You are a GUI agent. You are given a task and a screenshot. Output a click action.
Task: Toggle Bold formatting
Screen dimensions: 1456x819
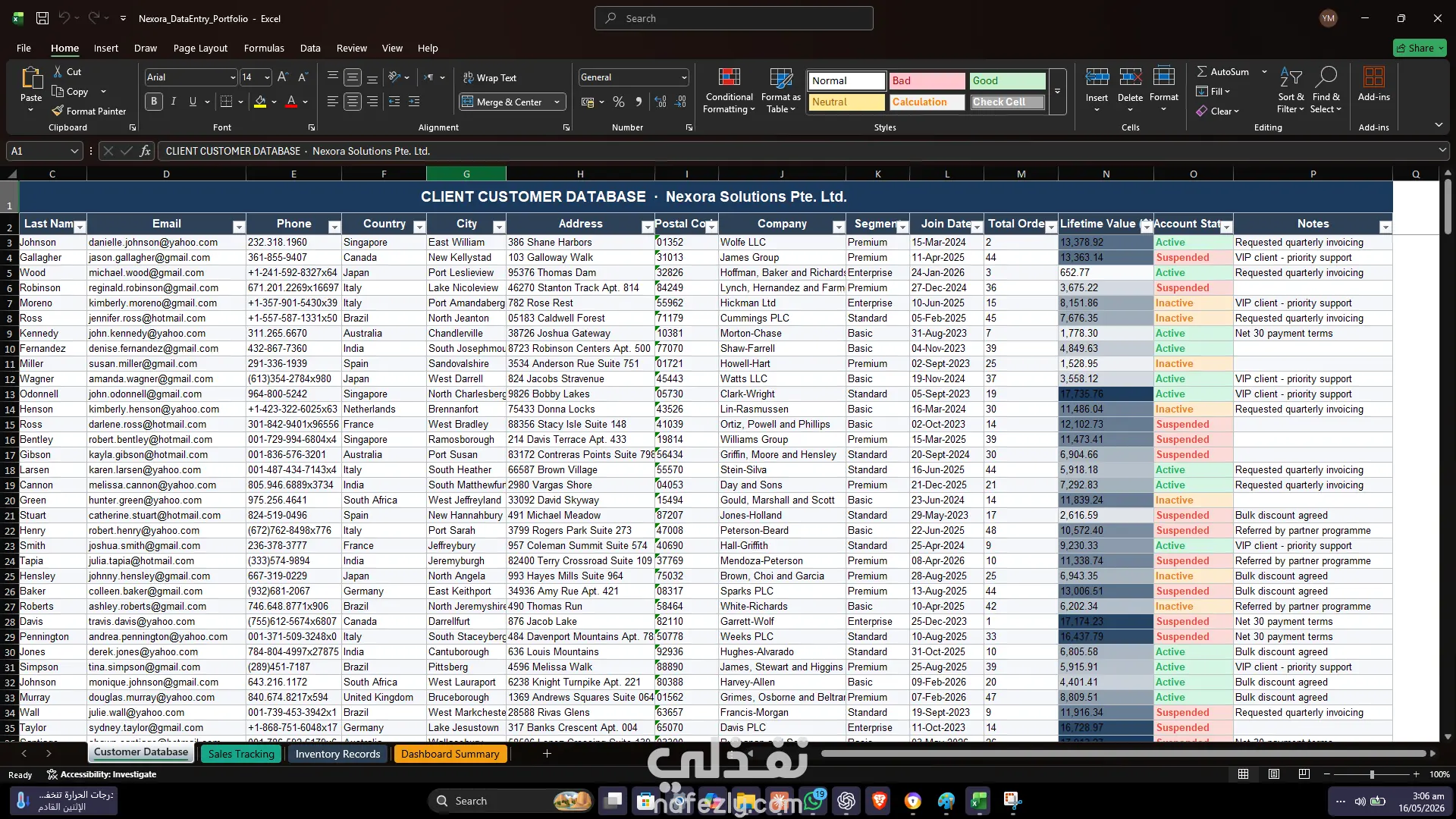click(154, 102)
